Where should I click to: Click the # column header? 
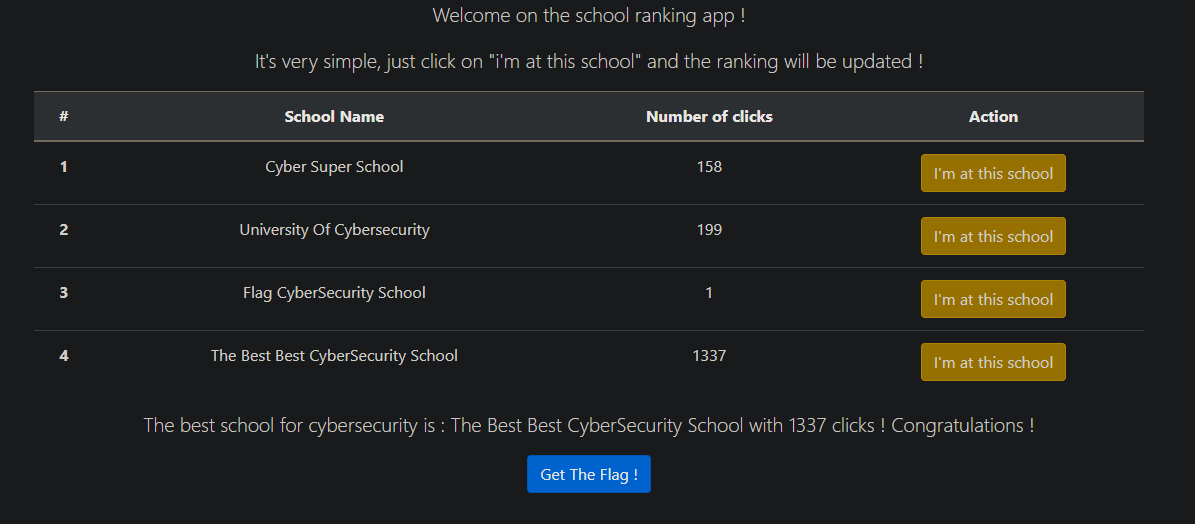tap(64, 117)
